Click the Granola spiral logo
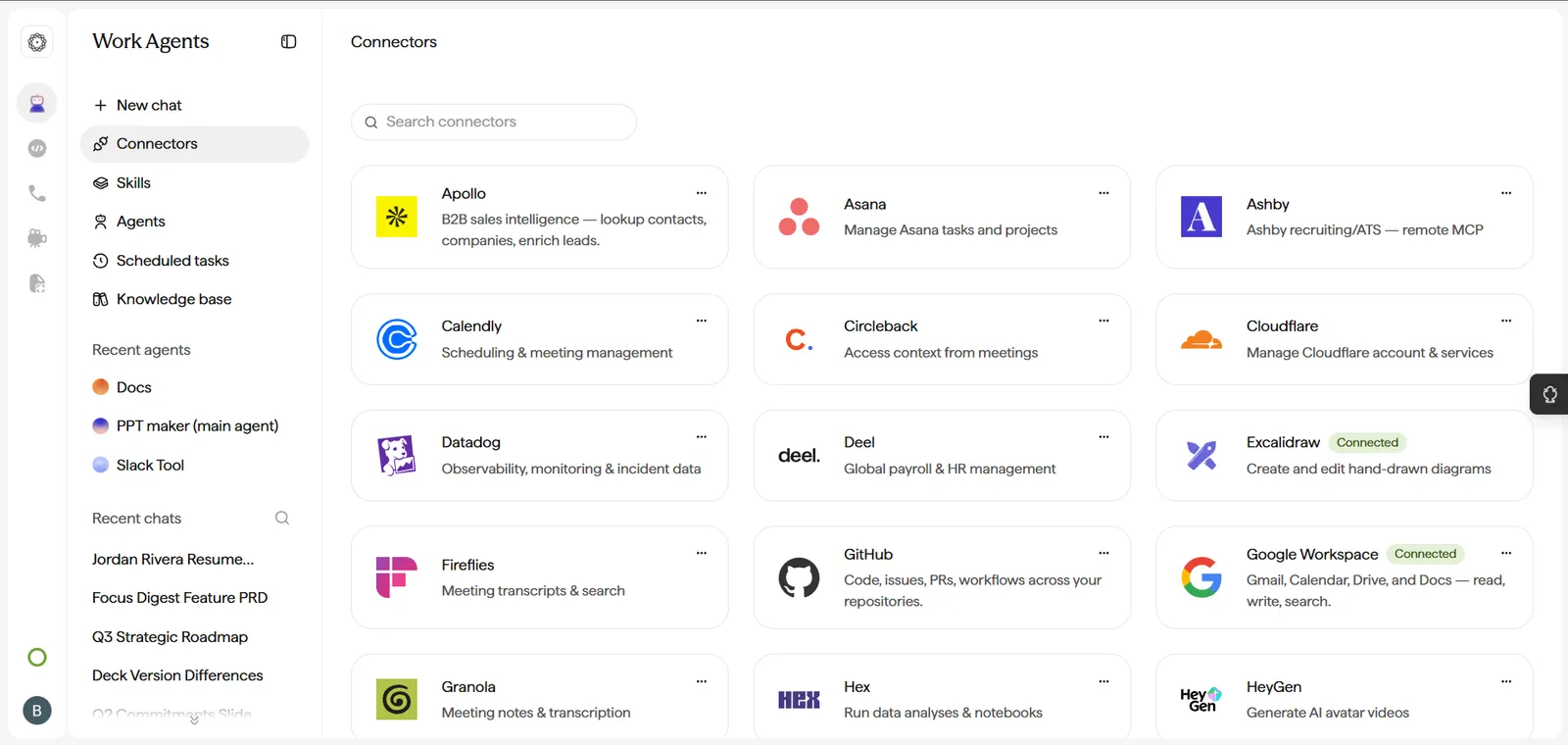Image resolution: width=1568 pixels, height=745 pixels. point(397,699)
